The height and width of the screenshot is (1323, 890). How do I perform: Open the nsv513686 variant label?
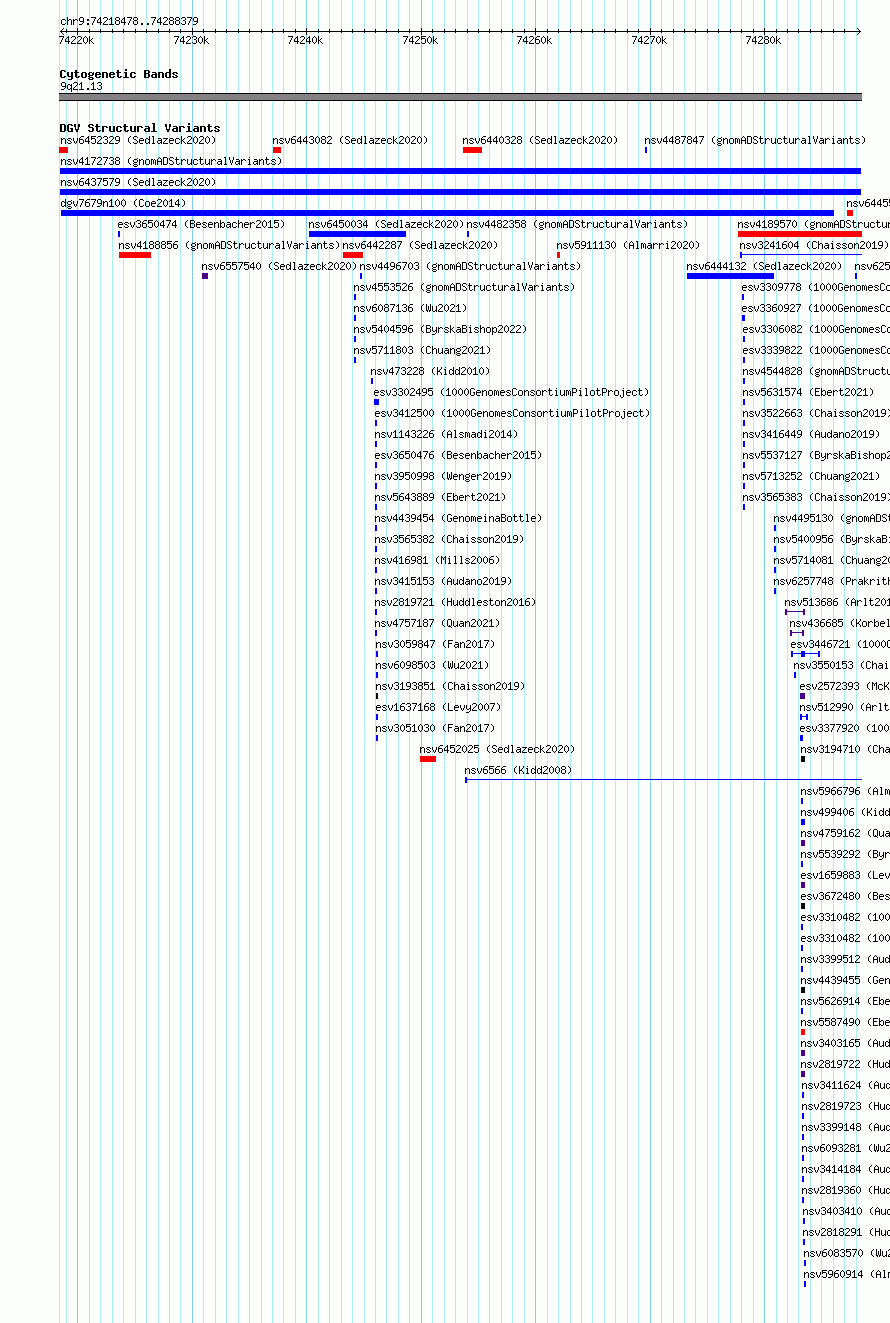click(x=837, y=602)
